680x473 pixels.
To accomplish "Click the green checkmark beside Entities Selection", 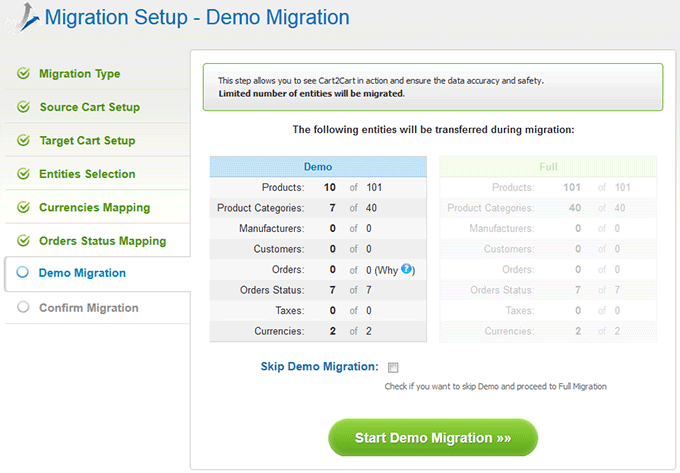I will [23, 174].
